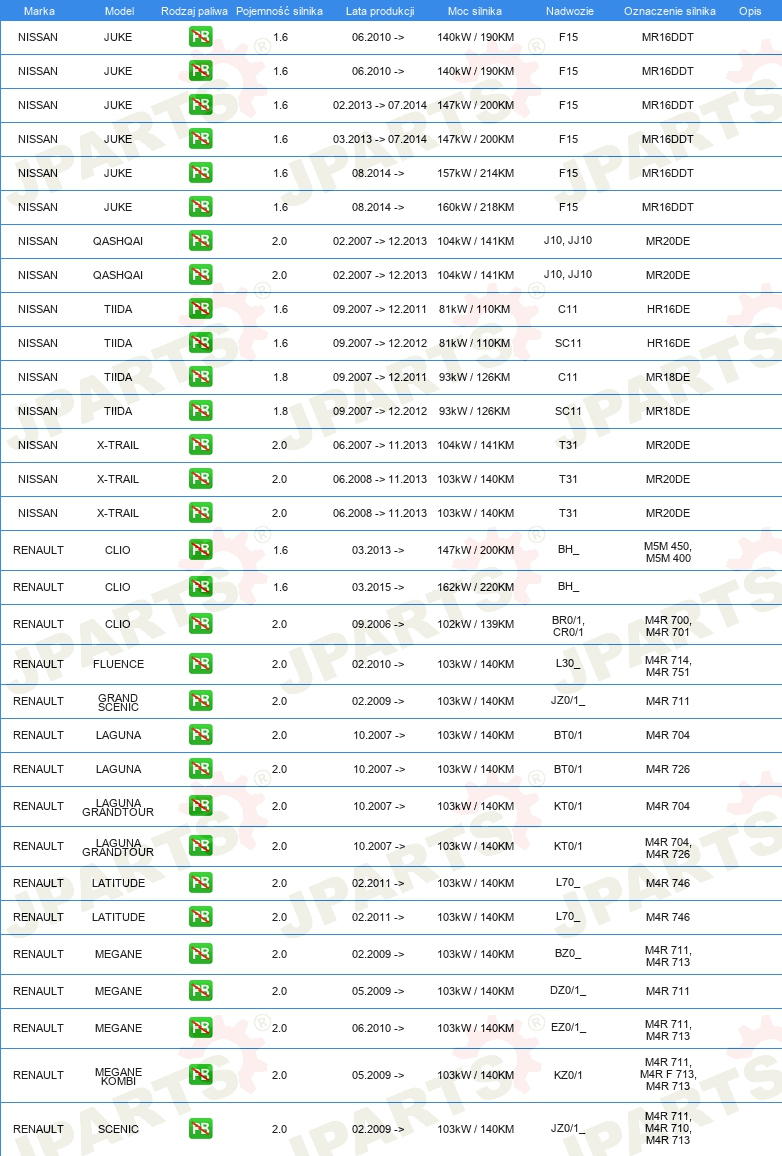Open fuel type icon in GRAND SCENIC row
This screenshot has height=1156, width=782.
click(200, 700)
